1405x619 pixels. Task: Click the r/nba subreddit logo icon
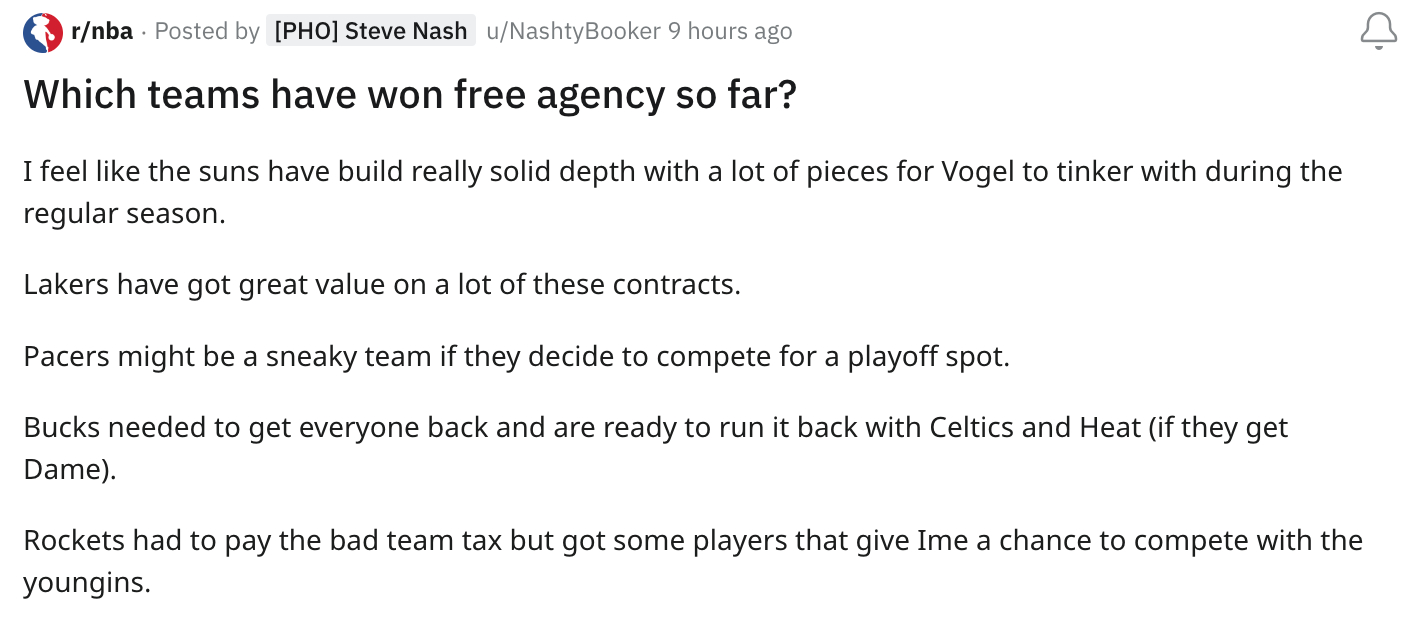(43, 32)
